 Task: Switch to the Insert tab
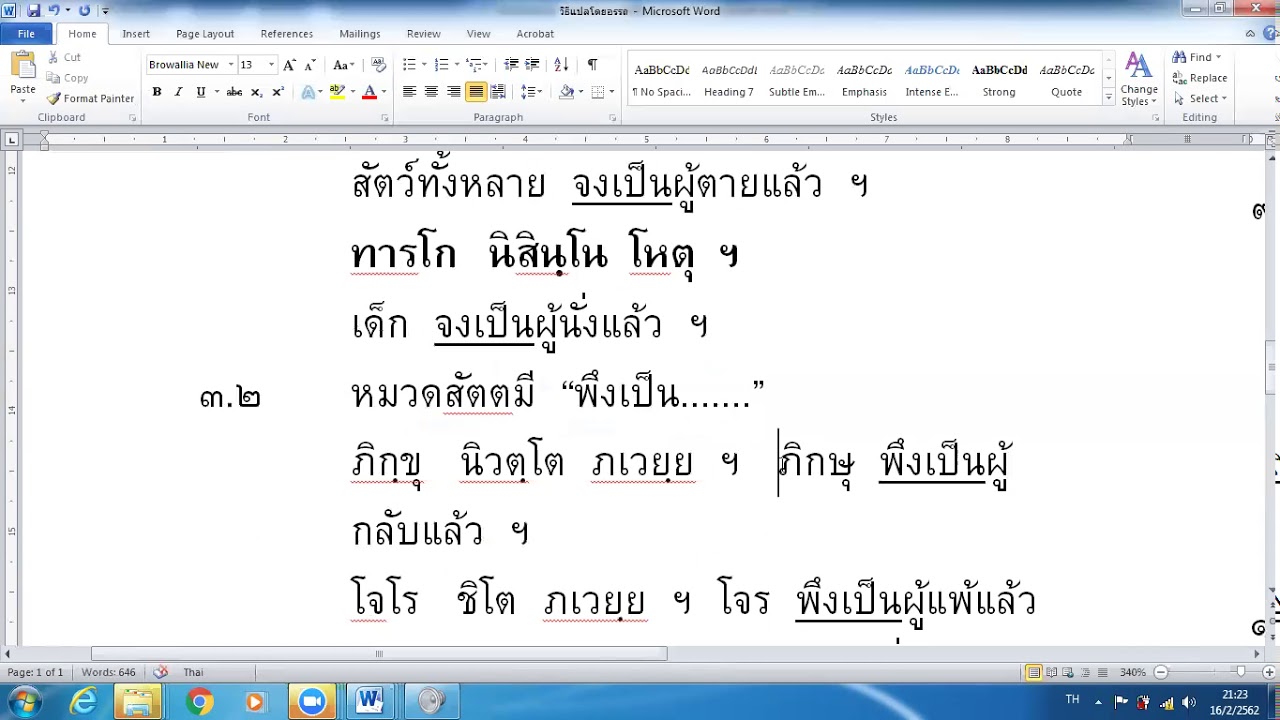click(x=136, y=34)
